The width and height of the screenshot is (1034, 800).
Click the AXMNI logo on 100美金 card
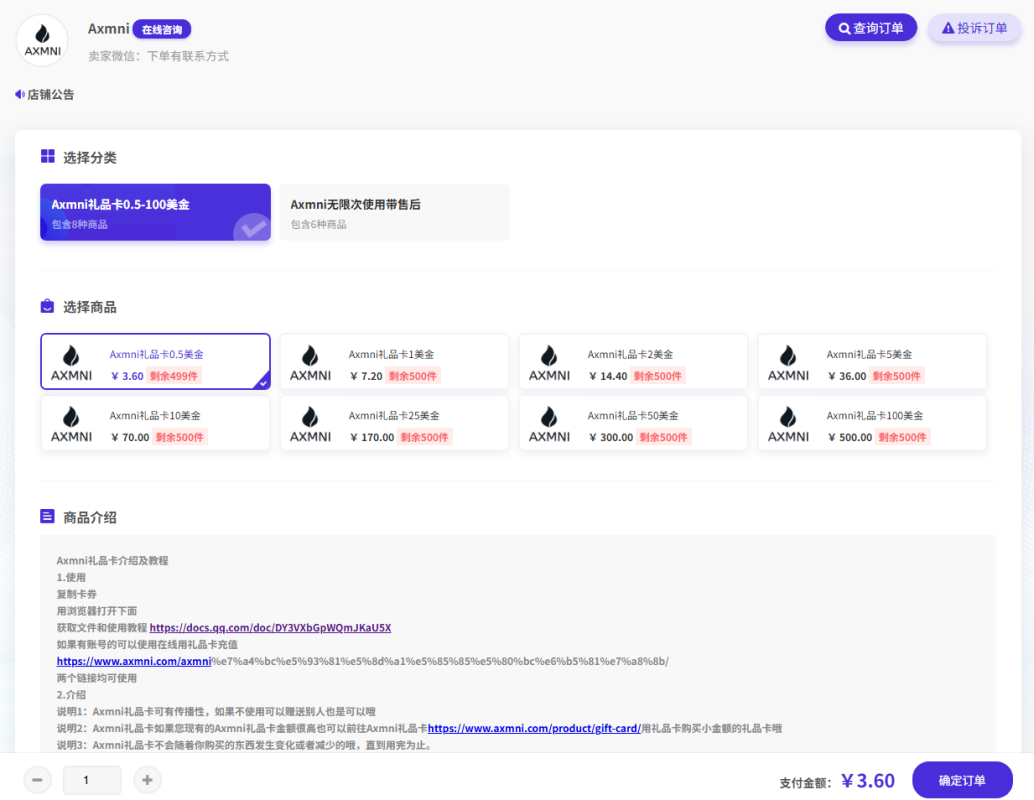click(x=788, y=425)
